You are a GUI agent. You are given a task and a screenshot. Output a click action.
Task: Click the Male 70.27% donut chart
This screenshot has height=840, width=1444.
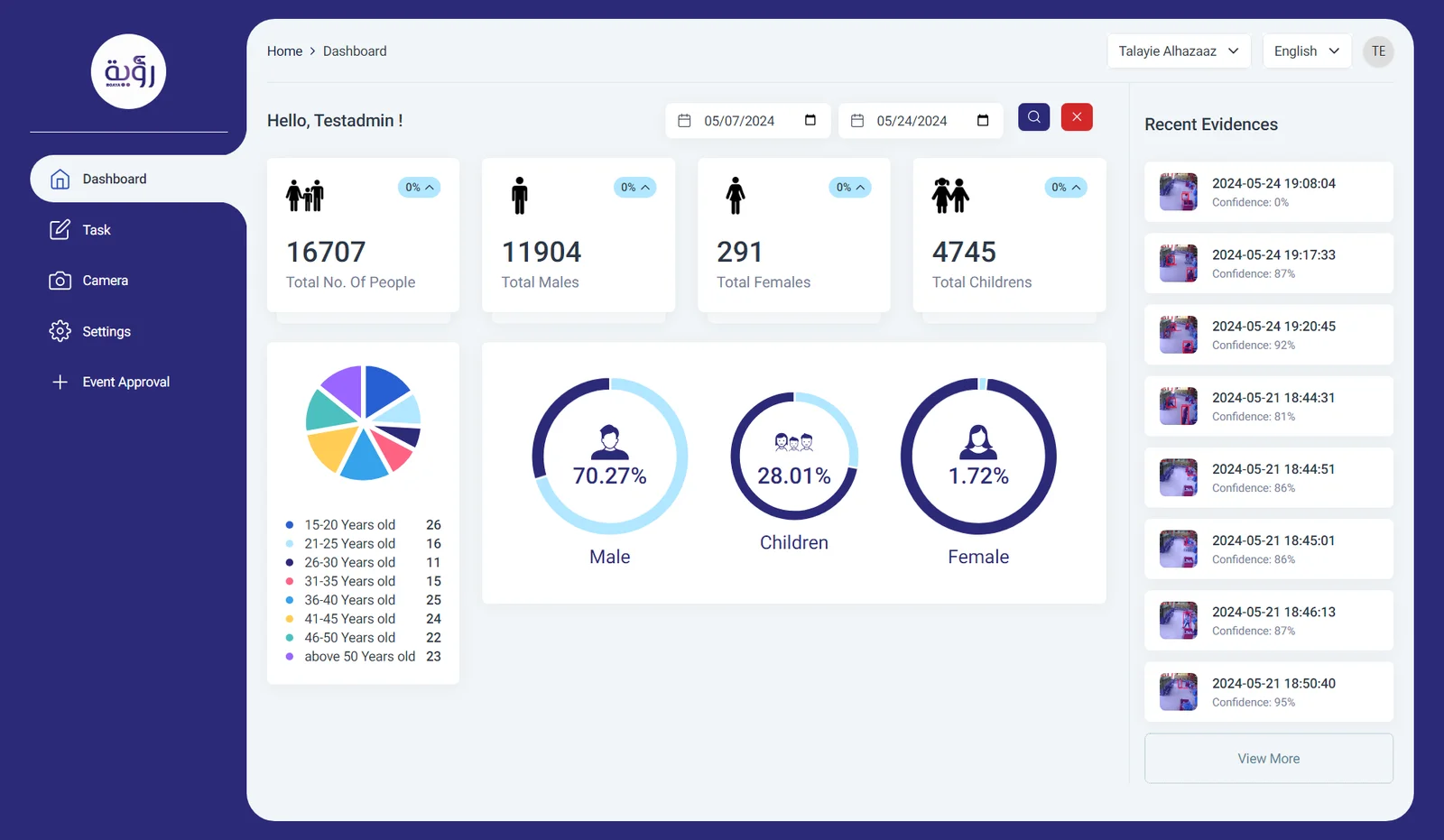tap(610, 456)
